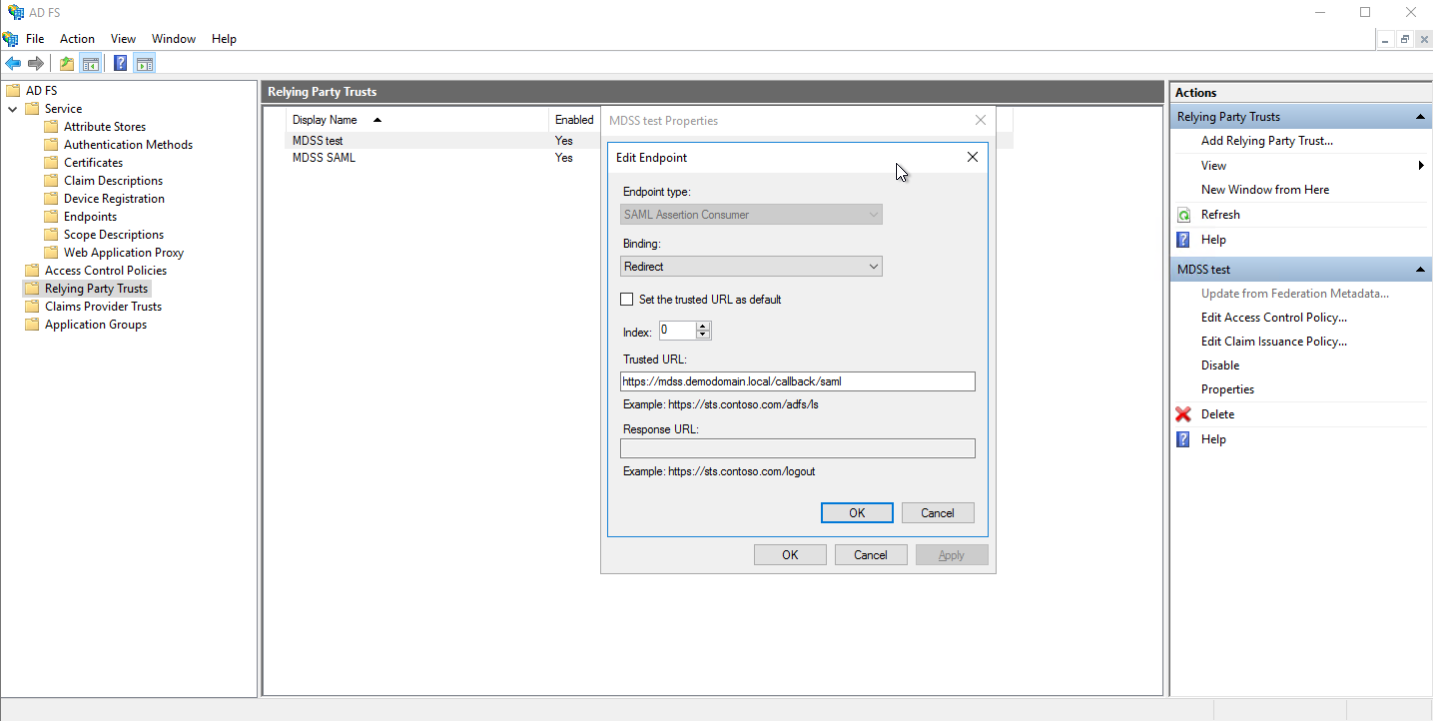Go back with the blue Back arrow
This screenshot has width=1433, height=721.
click(x=13, y=63)
